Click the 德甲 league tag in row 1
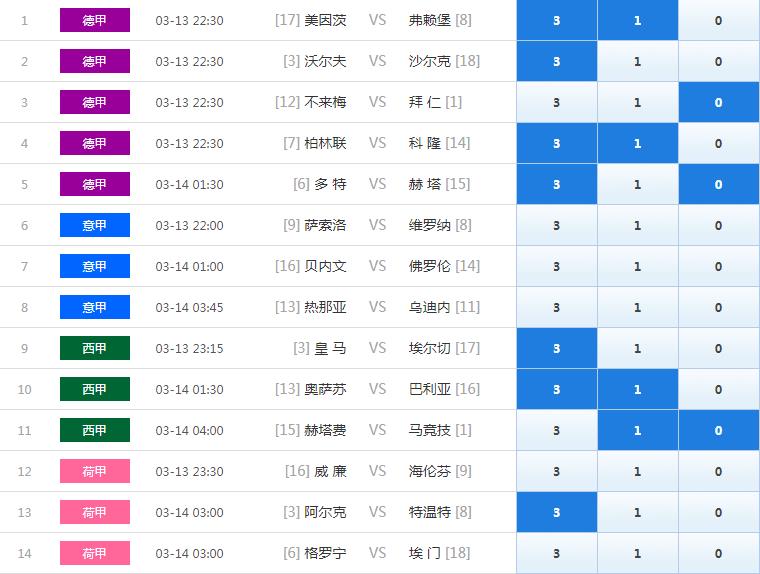760x574 pixels. click(95, 20)
